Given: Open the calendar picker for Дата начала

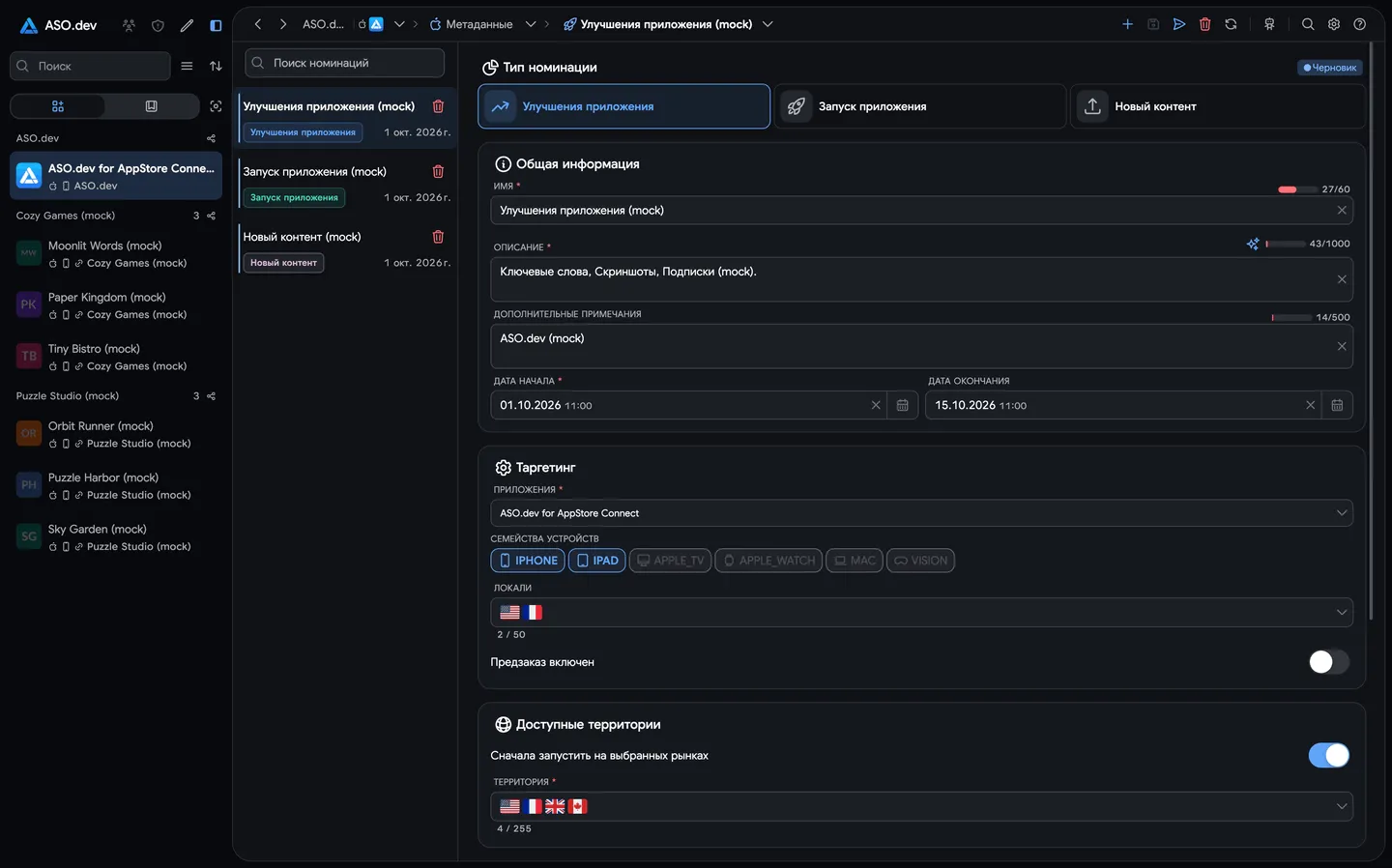Looking at the screenshot, I should click(x=902, y=405).
